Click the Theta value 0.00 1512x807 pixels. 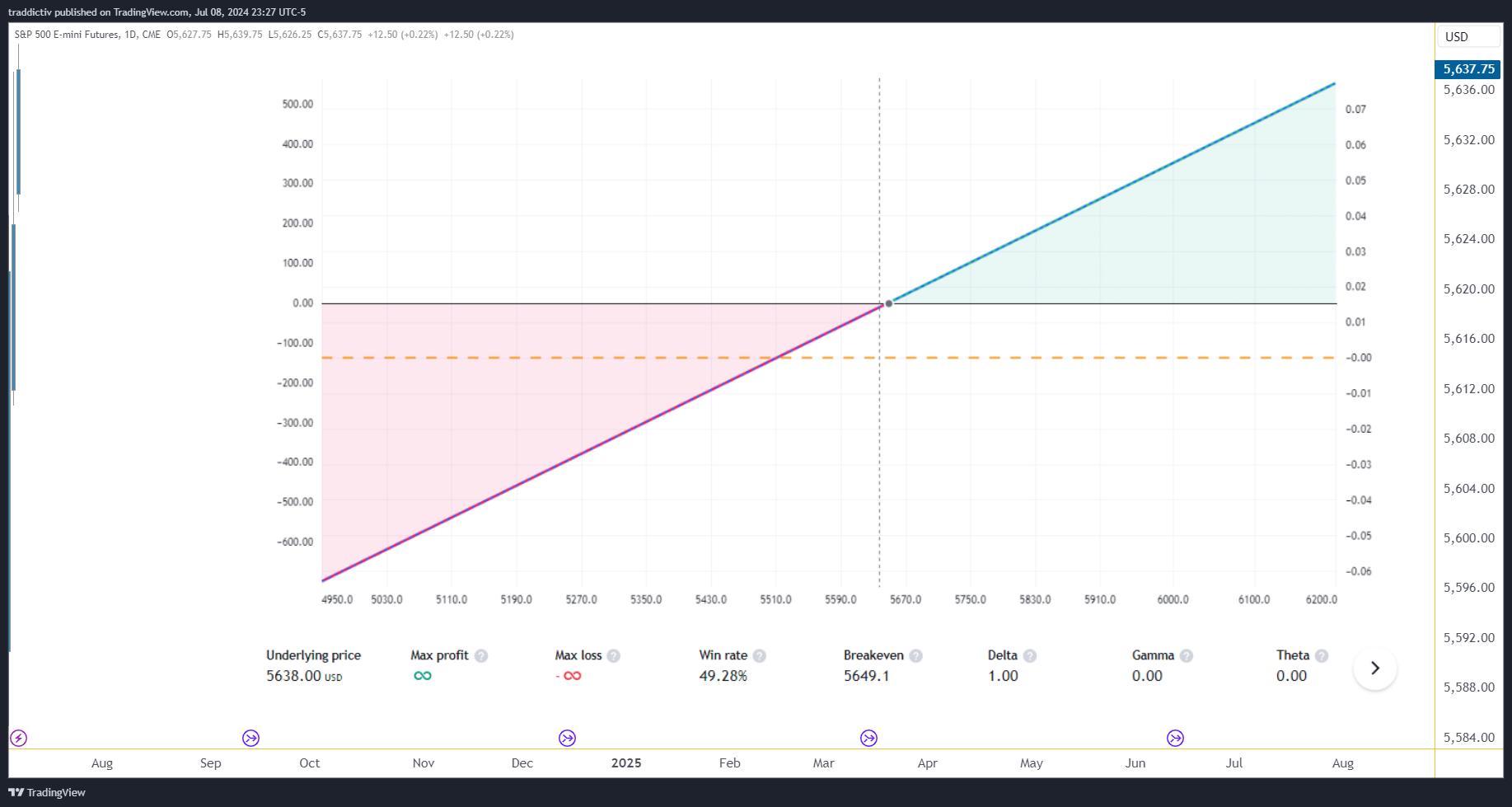(x=1291, y=676)
